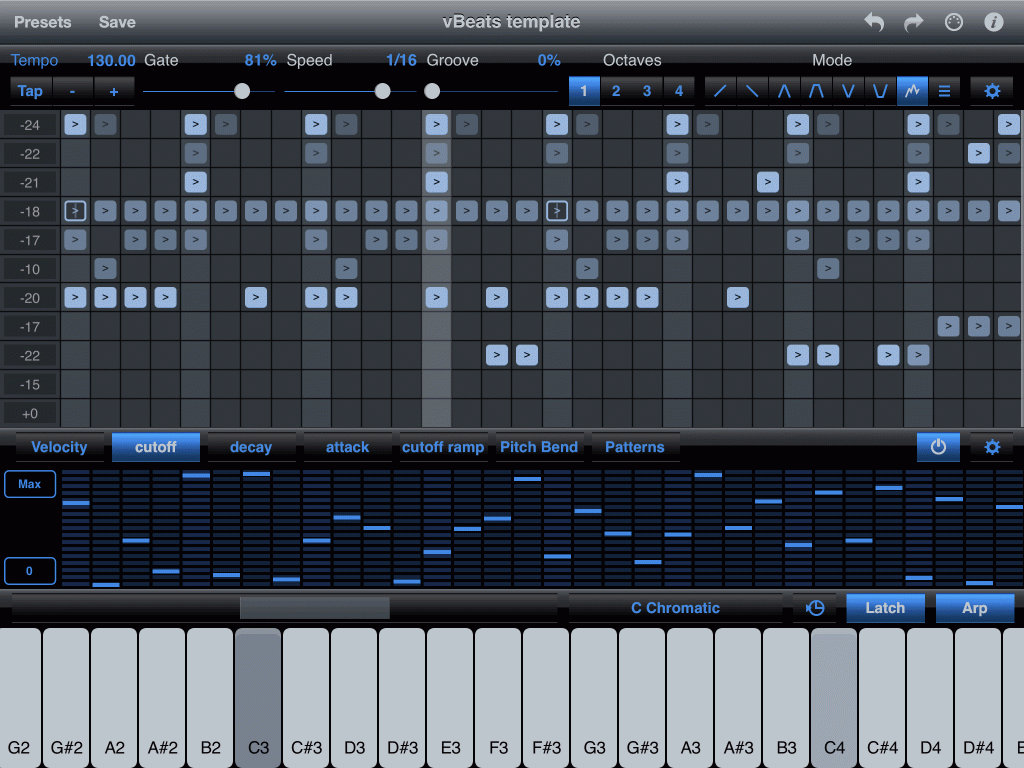This screenshot has width=1024, height=768.
Task: Click the undo arrow icon
Action: [x=874, y=22]
